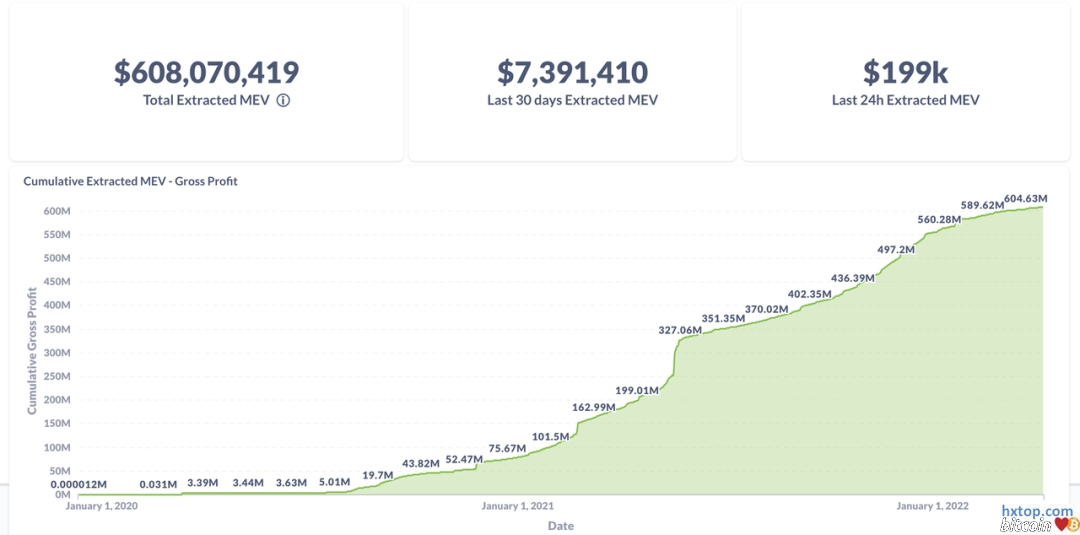Select the Last 30 days Extracted MEV card
This screenshot has height=535, width=1080.
coord(572,82)
